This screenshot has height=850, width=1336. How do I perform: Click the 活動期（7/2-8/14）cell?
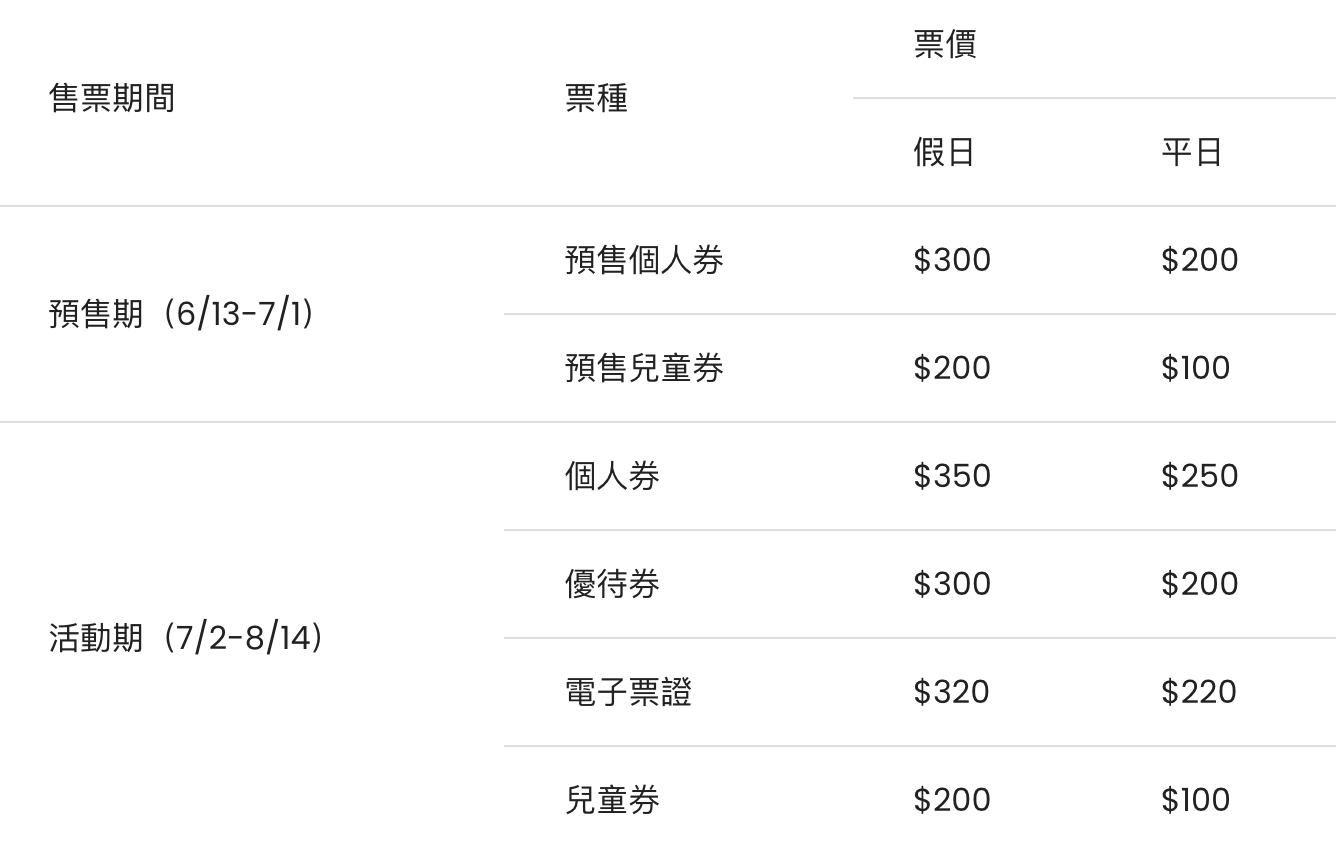(185, 638)
